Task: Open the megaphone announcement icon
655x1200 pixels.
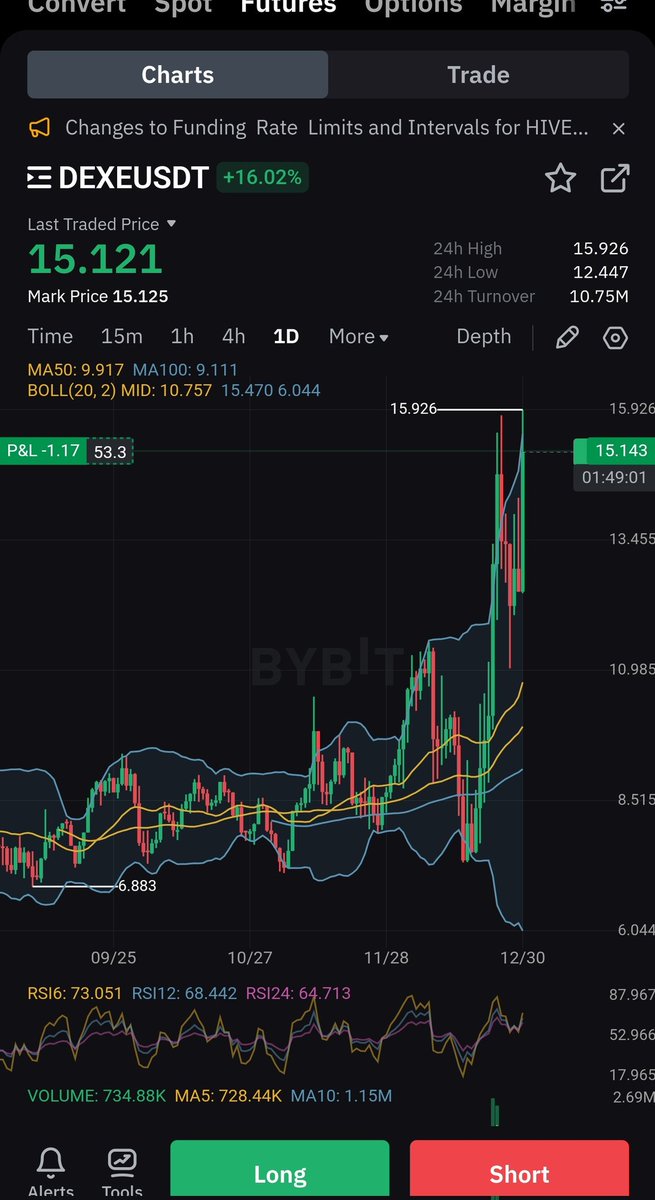Action: [39, 128]
